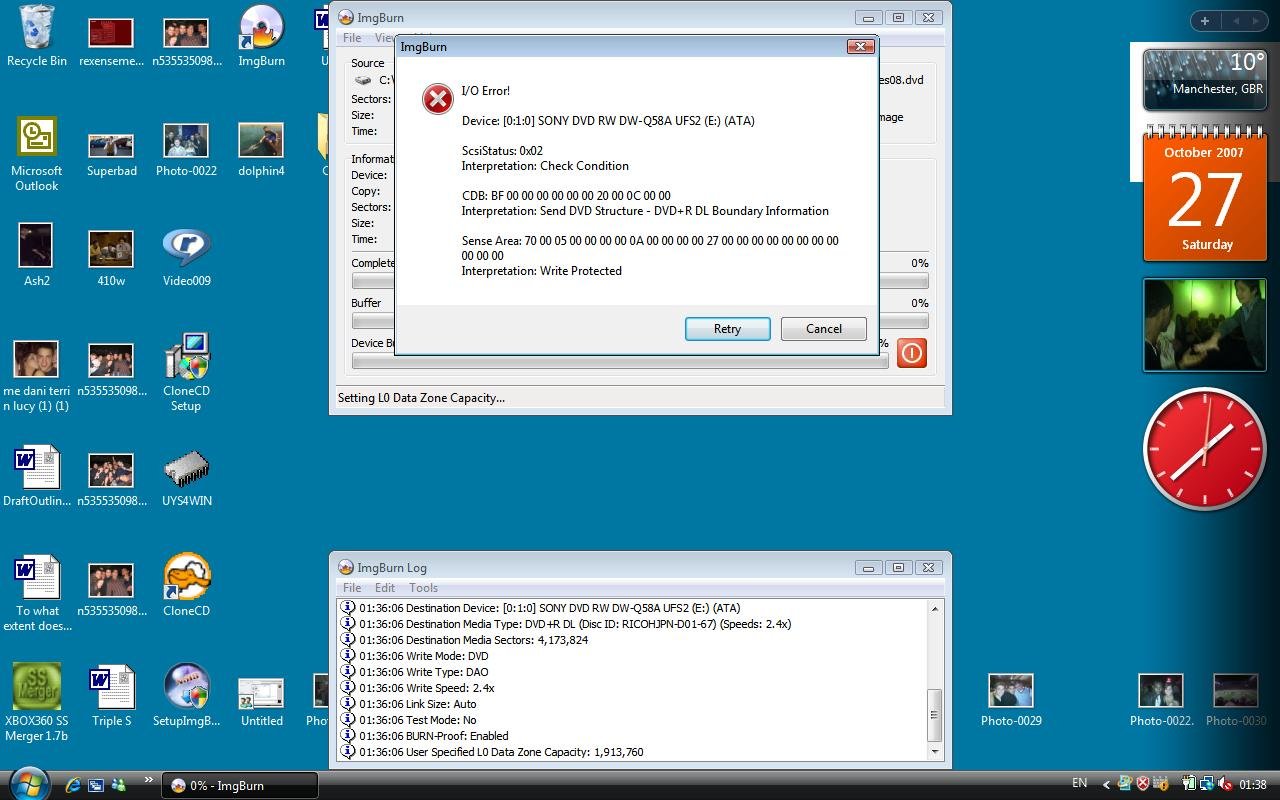Click the EN language indicator
The width and height of the screenshot is (1280, 800).
[x=1080, y=783]
